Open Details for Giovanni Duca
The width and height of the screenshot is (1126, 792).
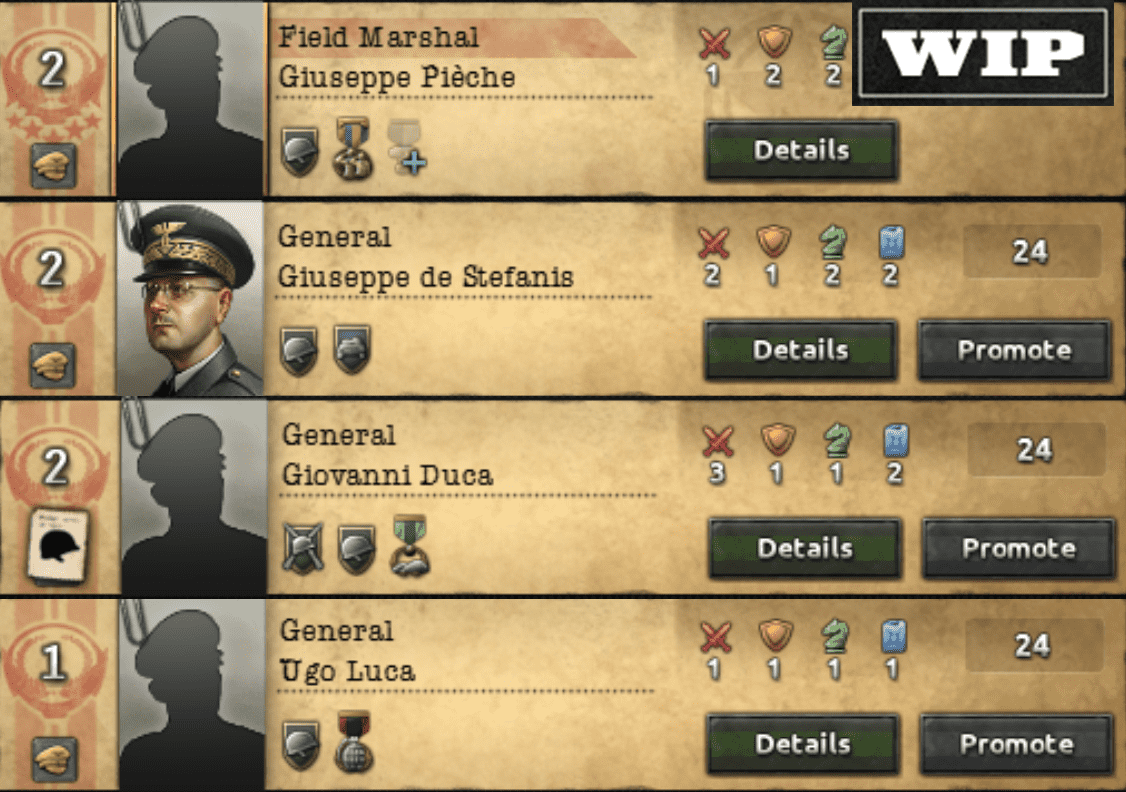point(805,548)
